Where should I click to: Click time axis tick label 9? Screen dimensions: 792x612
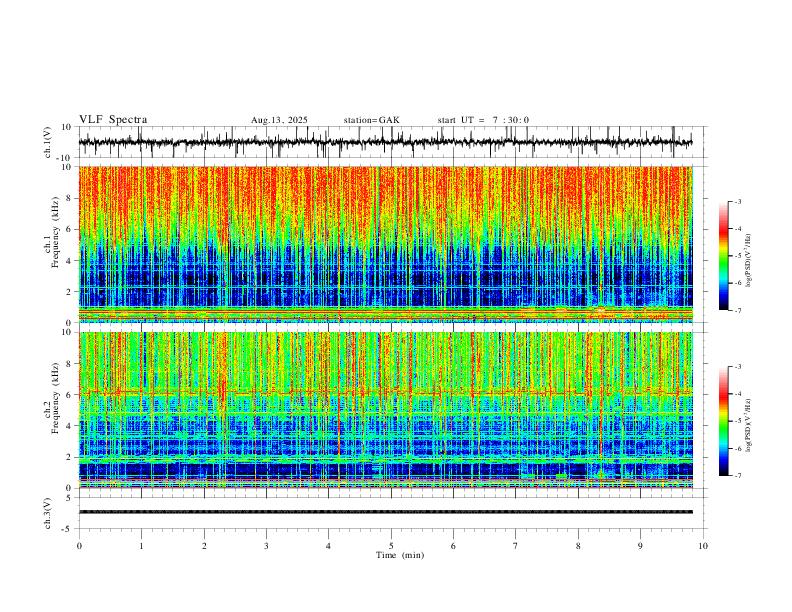pos(640,546)
